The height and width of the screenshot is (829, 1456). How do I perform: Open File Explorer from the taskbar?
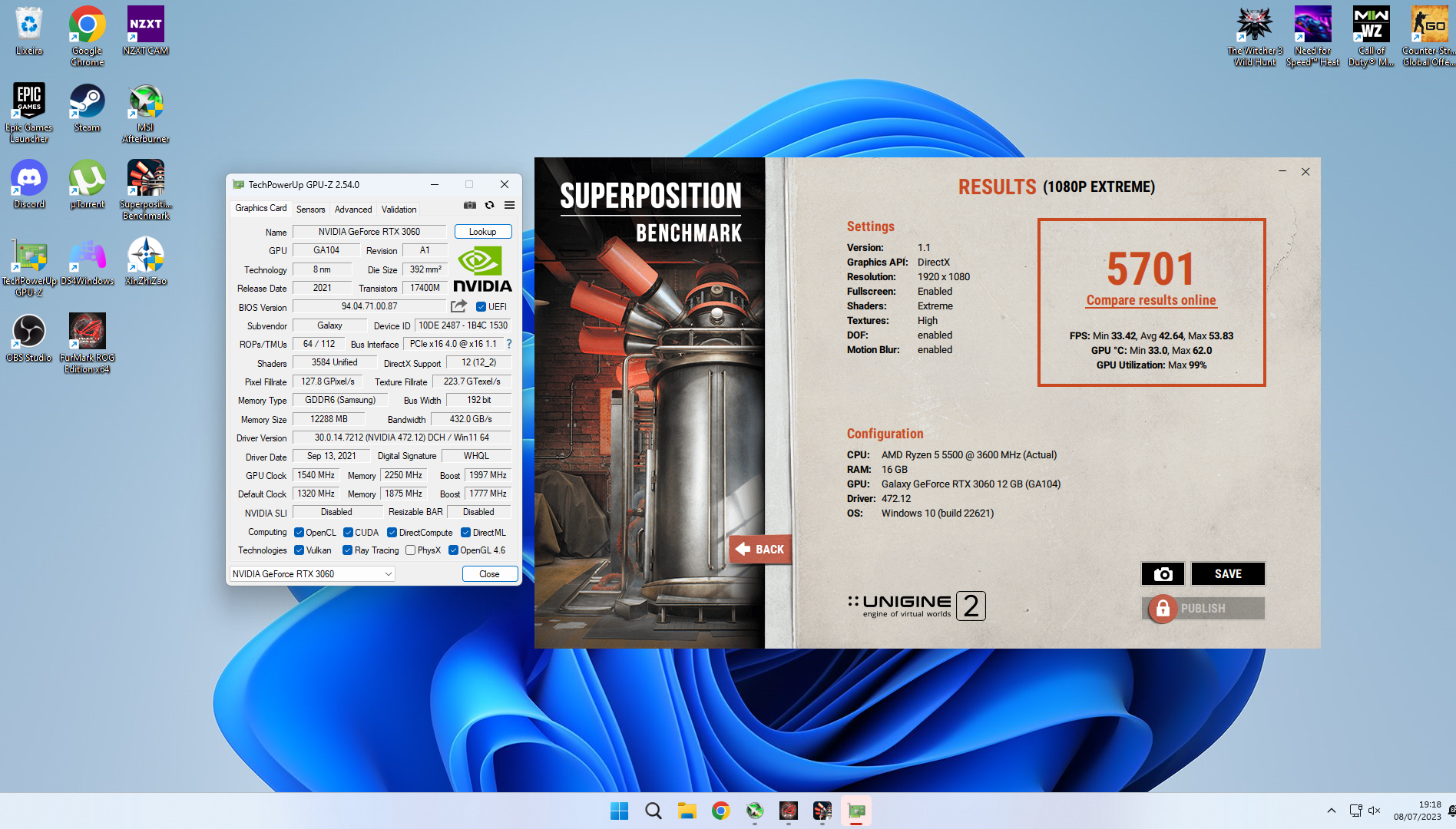coord(687,811)
